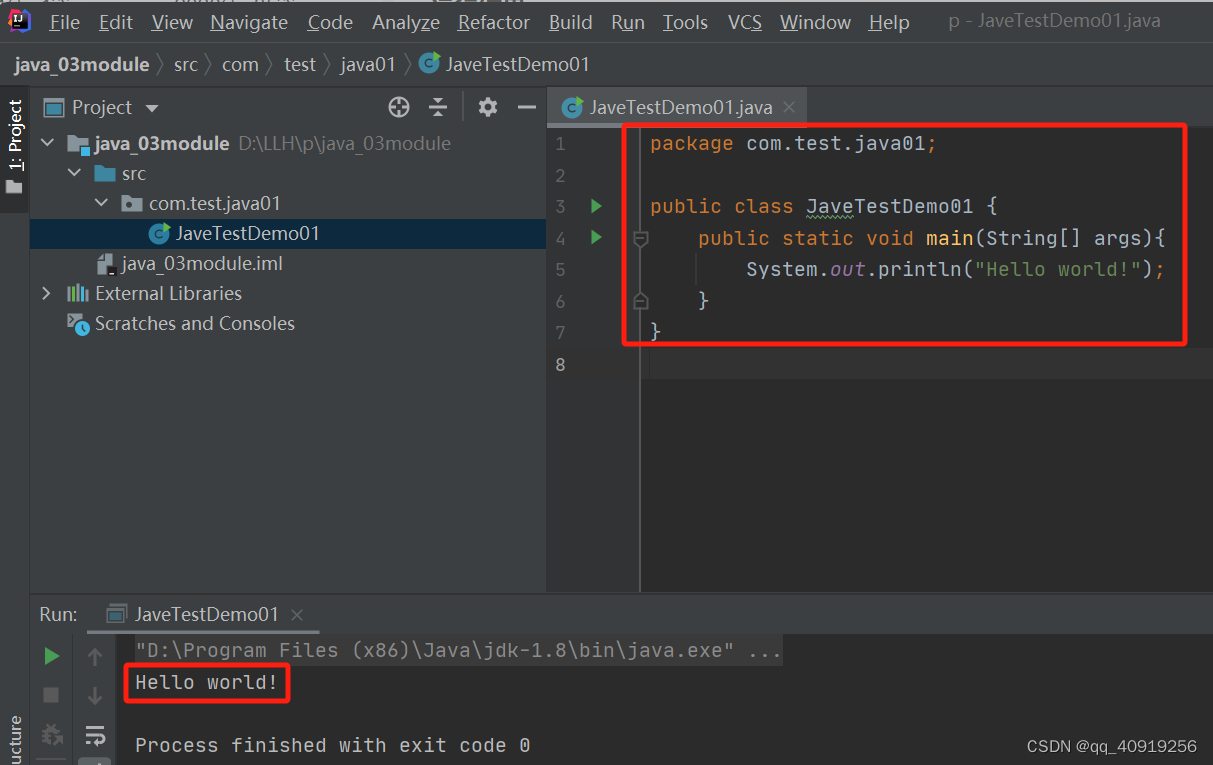Open the Project panel settings gear

[487, 107]
